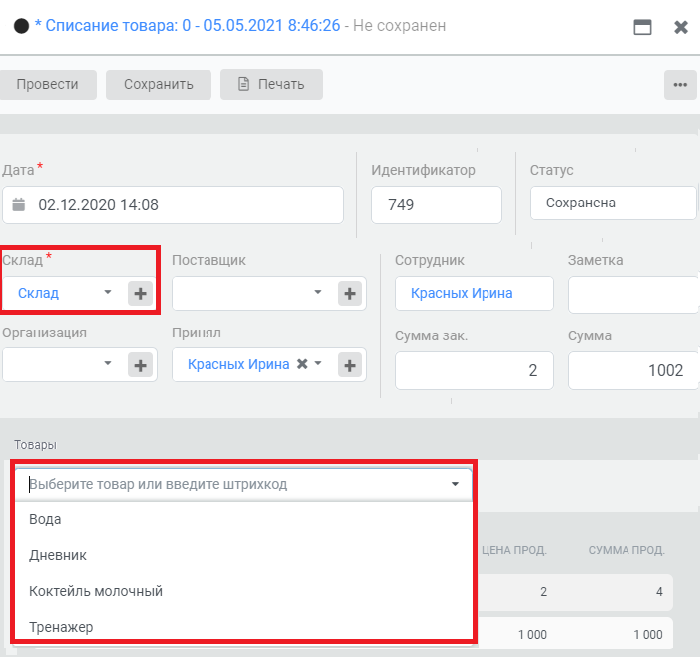Click the Сохранить button
Image resolution: width=700 pixels, height=657 pixels.
158,84
